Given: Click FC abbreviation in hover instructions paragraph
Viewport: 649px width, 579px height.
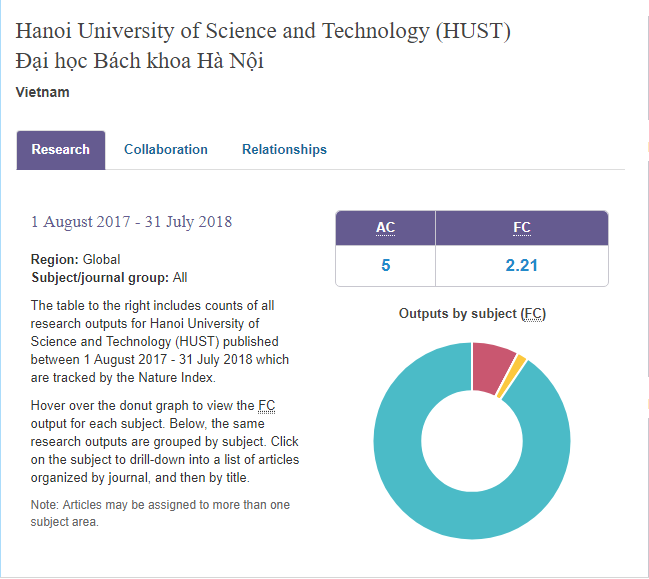Looking at the screenshot, I should (x=266, y=406).
